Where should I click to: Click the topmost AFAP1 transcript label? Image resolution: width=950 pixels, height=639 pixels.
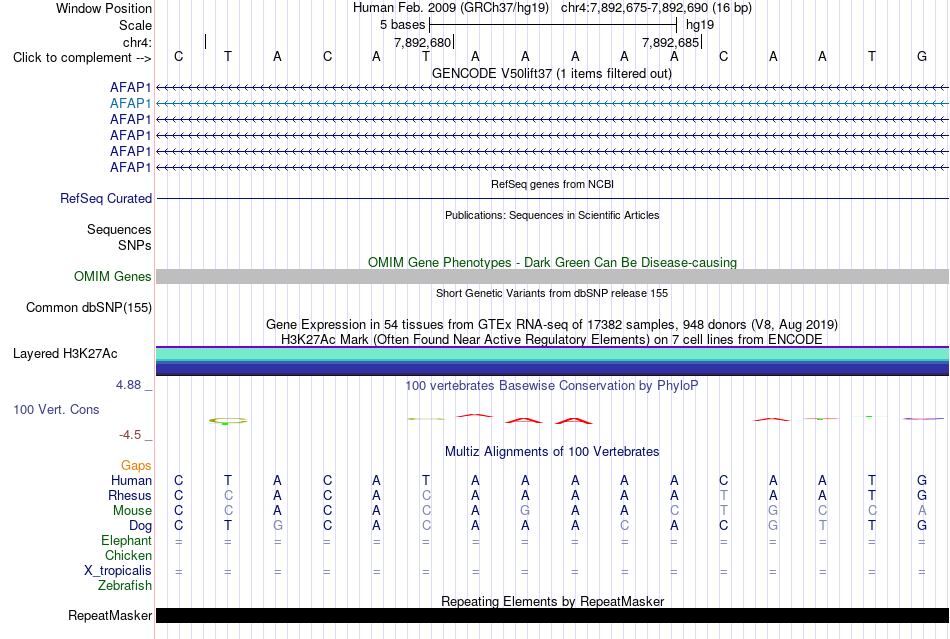(x=130, y=87)
